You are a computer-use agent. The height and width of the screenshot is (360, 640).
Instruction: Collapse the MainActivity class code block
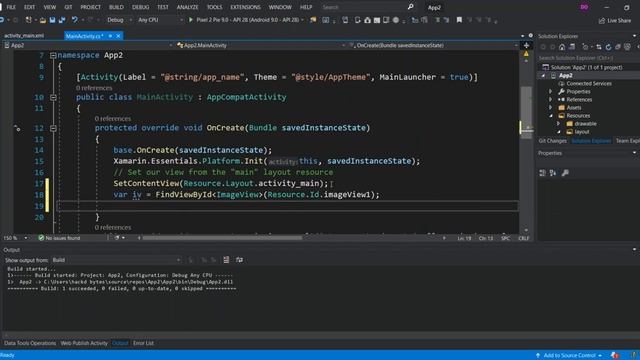tap(53, 98)
